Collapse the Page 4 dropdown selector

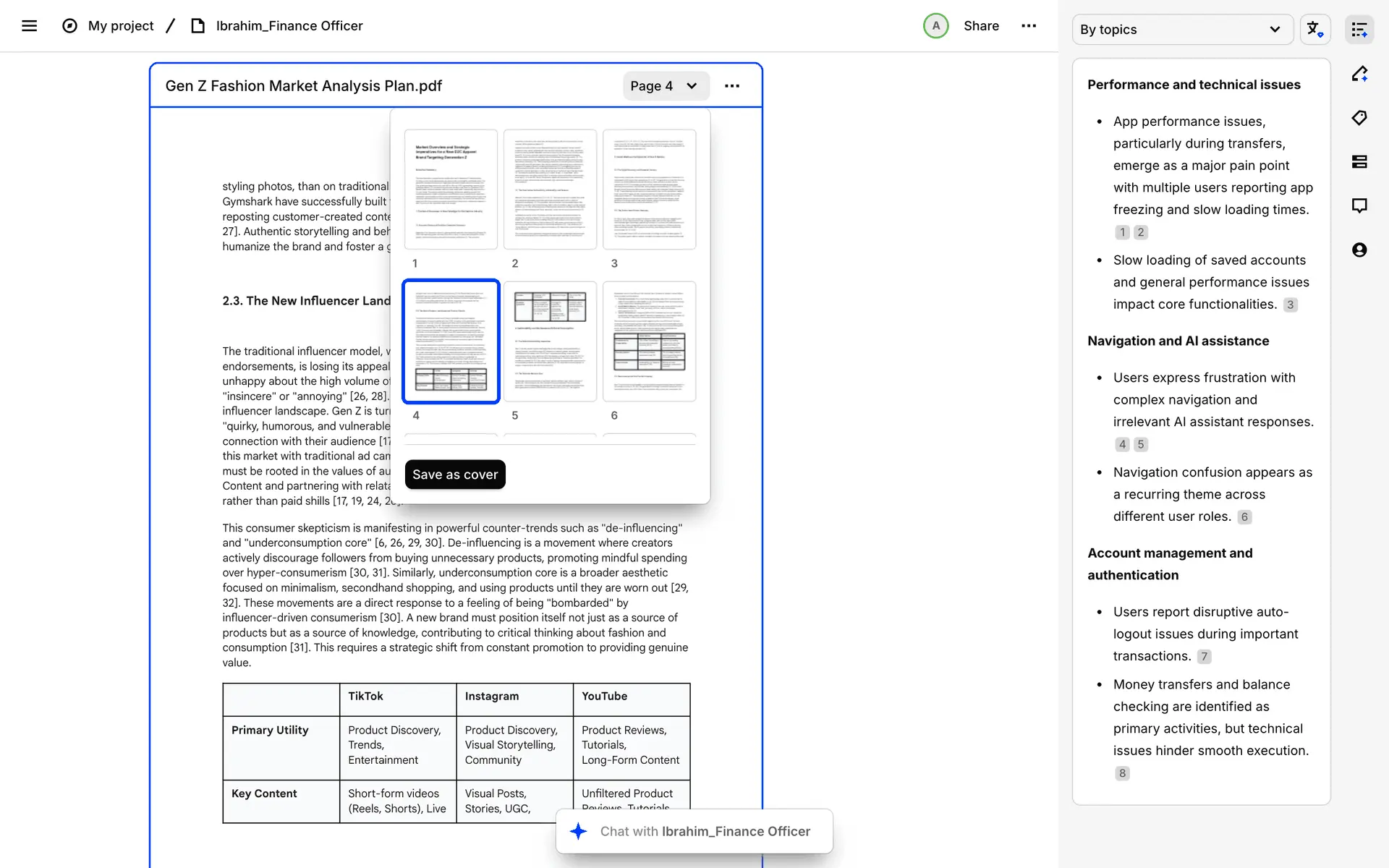665,86
